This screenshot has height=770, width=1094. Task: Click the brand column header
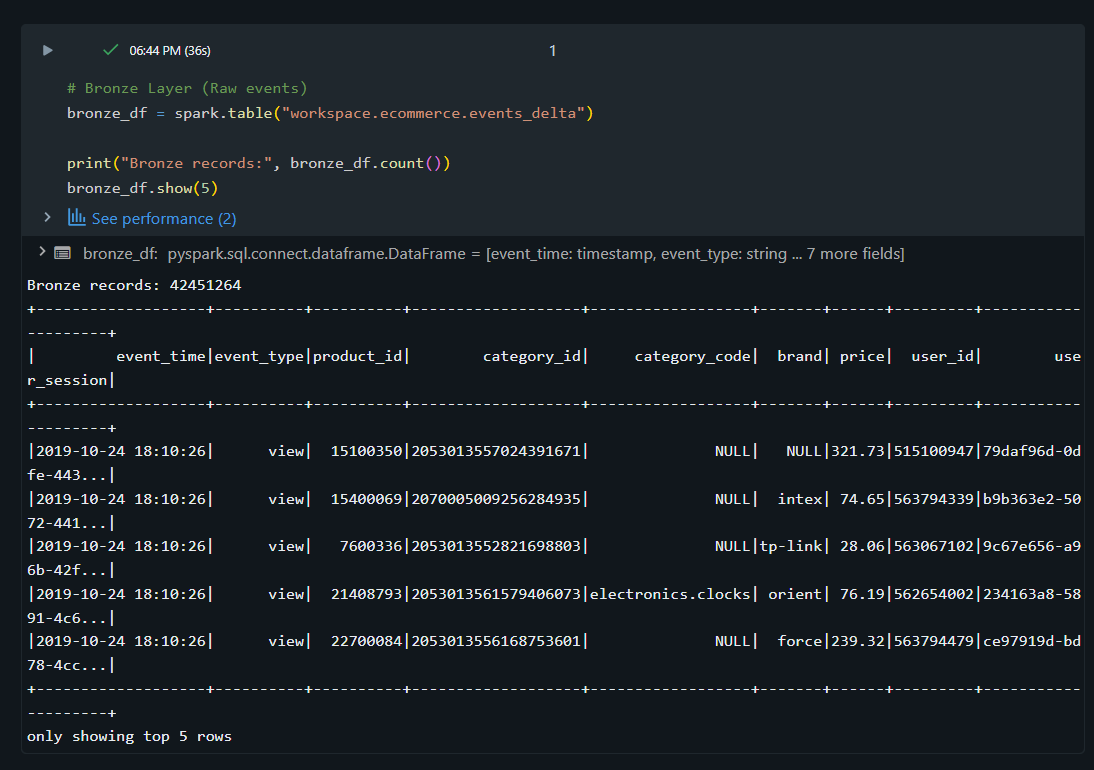point(800,356)
